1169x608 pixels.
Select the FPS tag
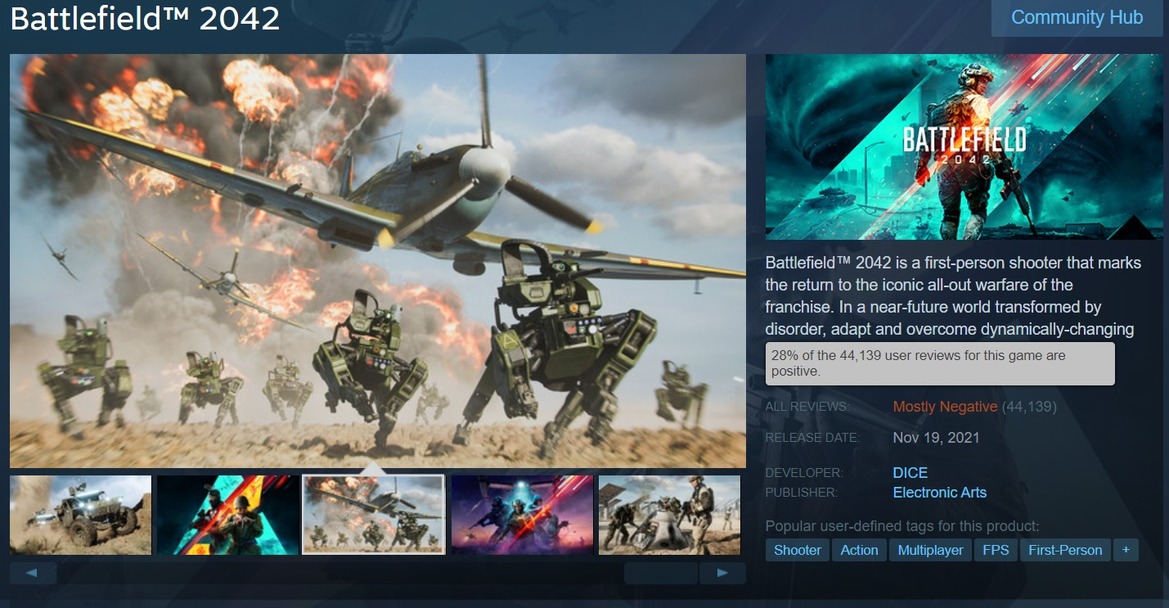coord(995,550)
